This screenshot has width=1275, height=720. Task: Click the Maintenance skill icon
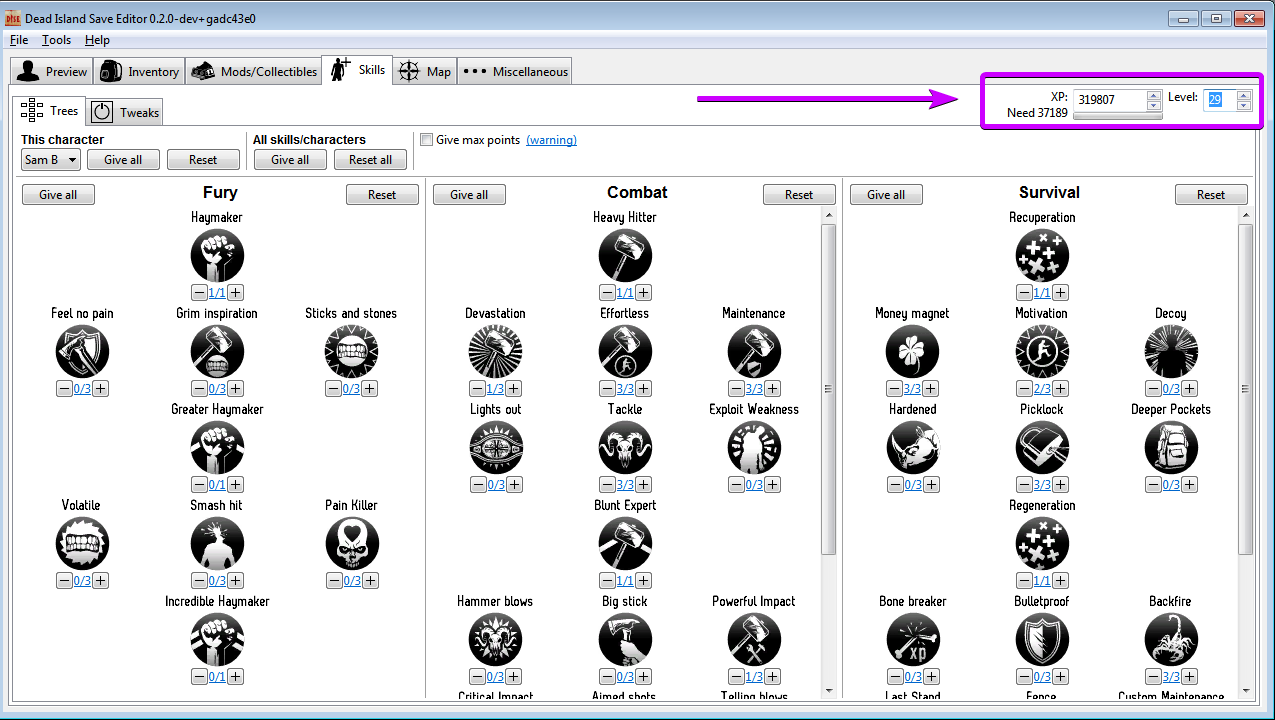[754, 351]
